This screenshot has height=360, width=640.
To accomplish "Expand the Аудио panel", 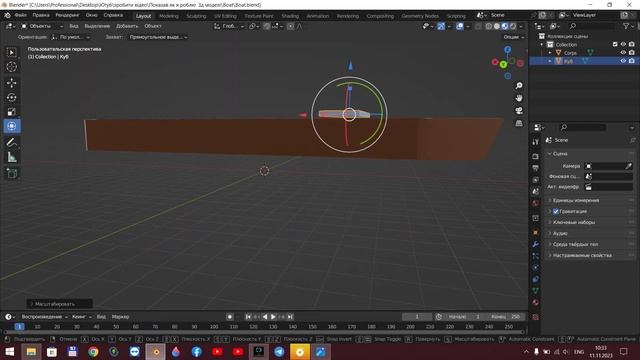I will click(x=560, y=233).
